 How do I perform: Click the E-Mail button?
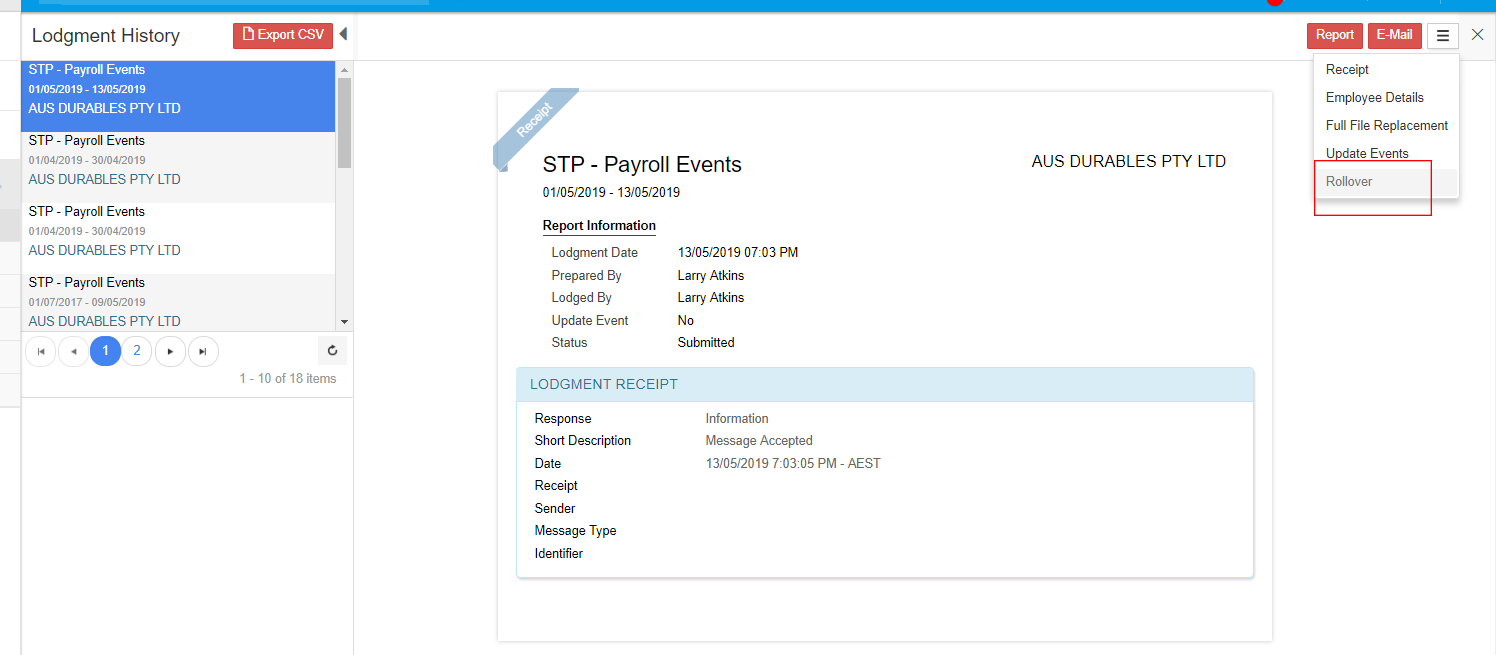coord(1394,35)
